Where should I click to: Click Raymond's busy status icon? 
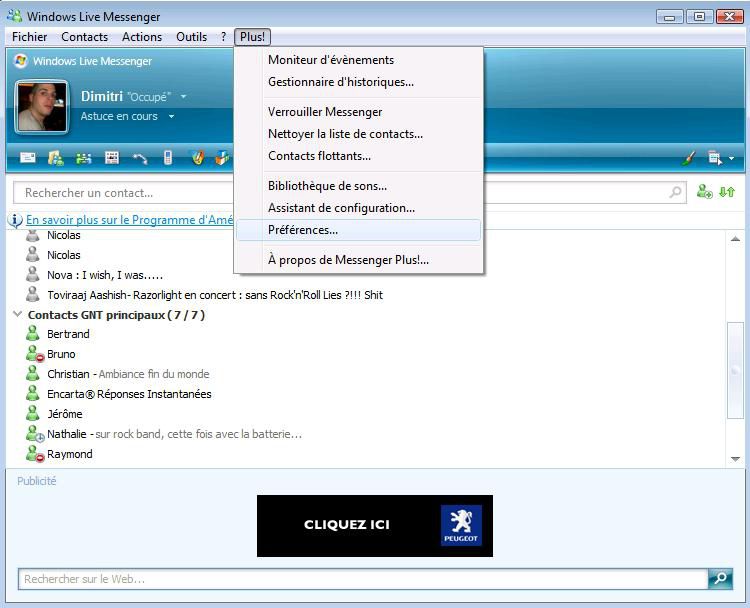click(x=34, y=454)
